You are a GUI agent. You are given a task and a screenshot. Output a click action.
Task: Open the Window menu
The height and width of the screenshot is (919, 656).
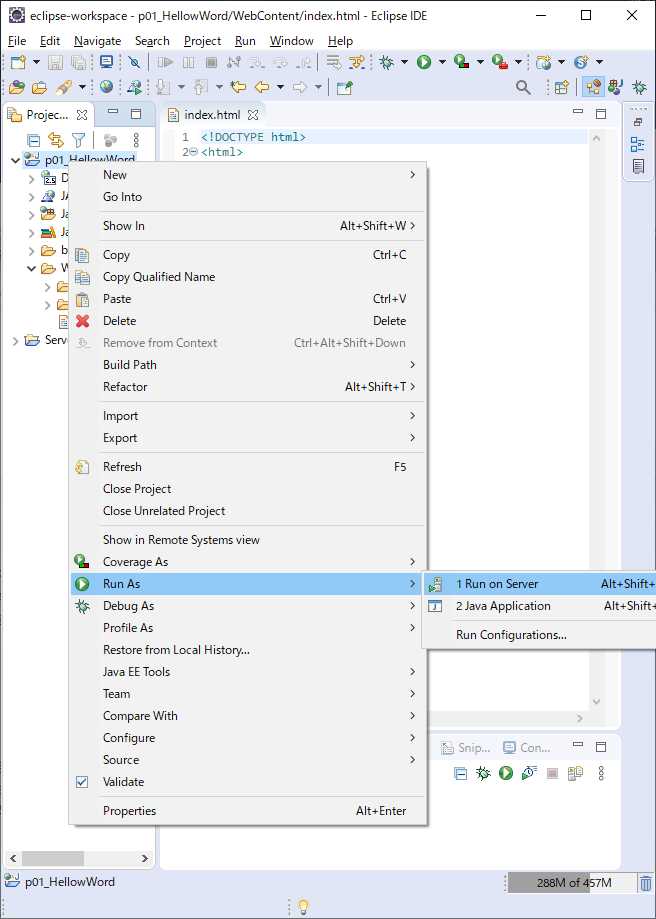291,41
